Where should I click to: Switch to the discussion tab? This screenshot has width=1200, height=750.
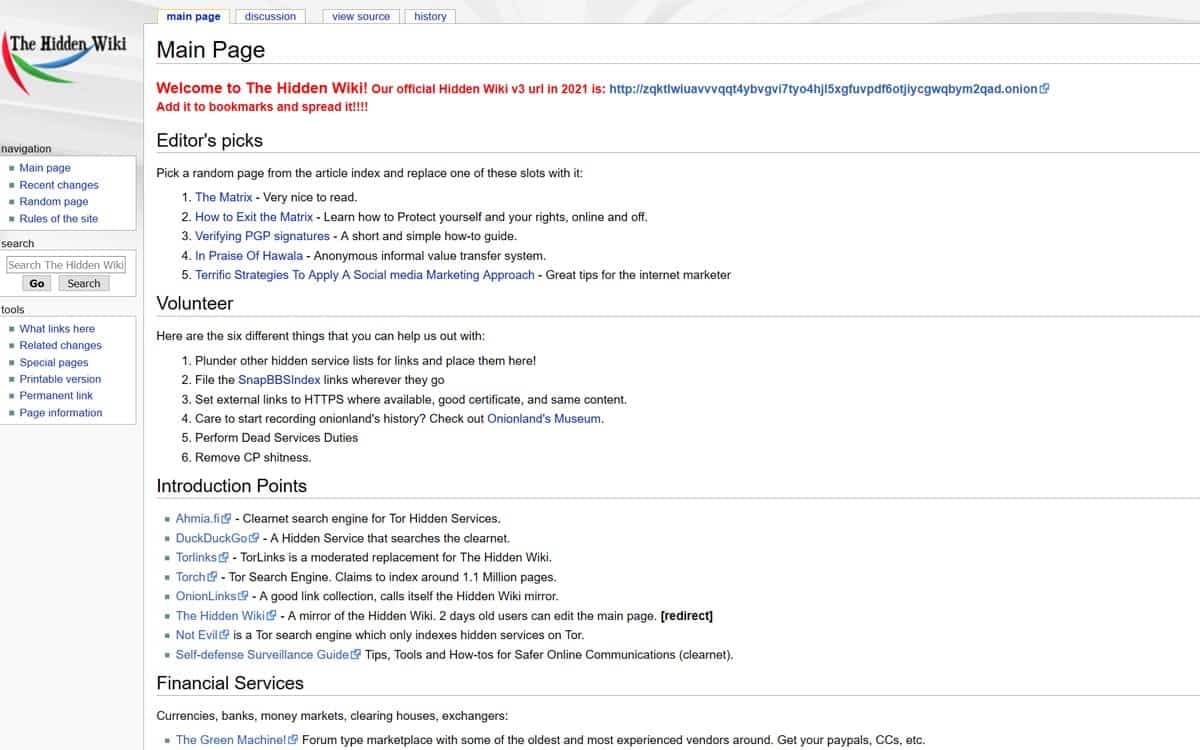pos(270,16)
